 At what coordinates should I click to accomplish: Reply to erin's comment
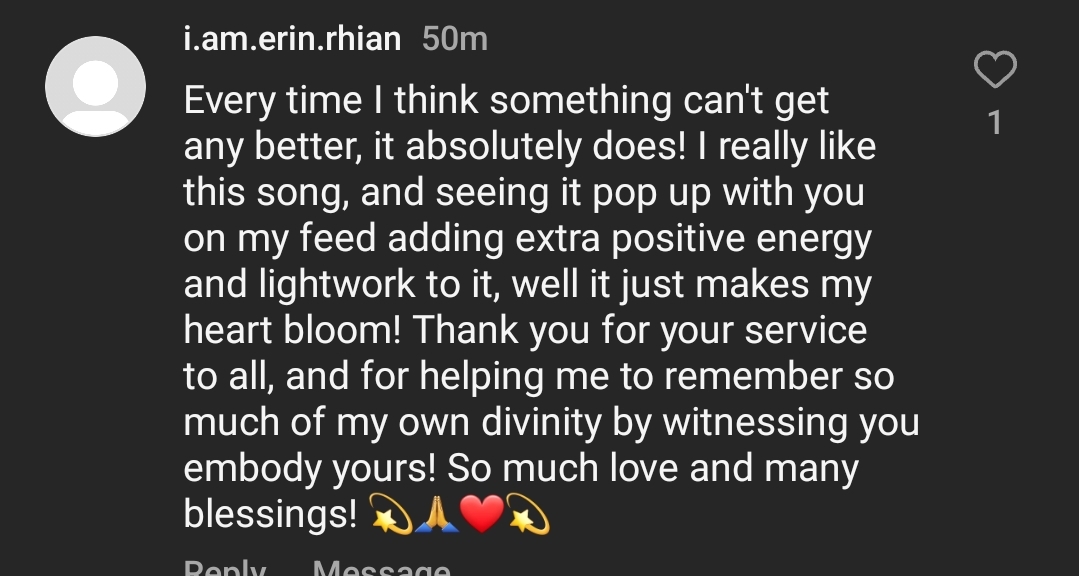click(225, 568)
